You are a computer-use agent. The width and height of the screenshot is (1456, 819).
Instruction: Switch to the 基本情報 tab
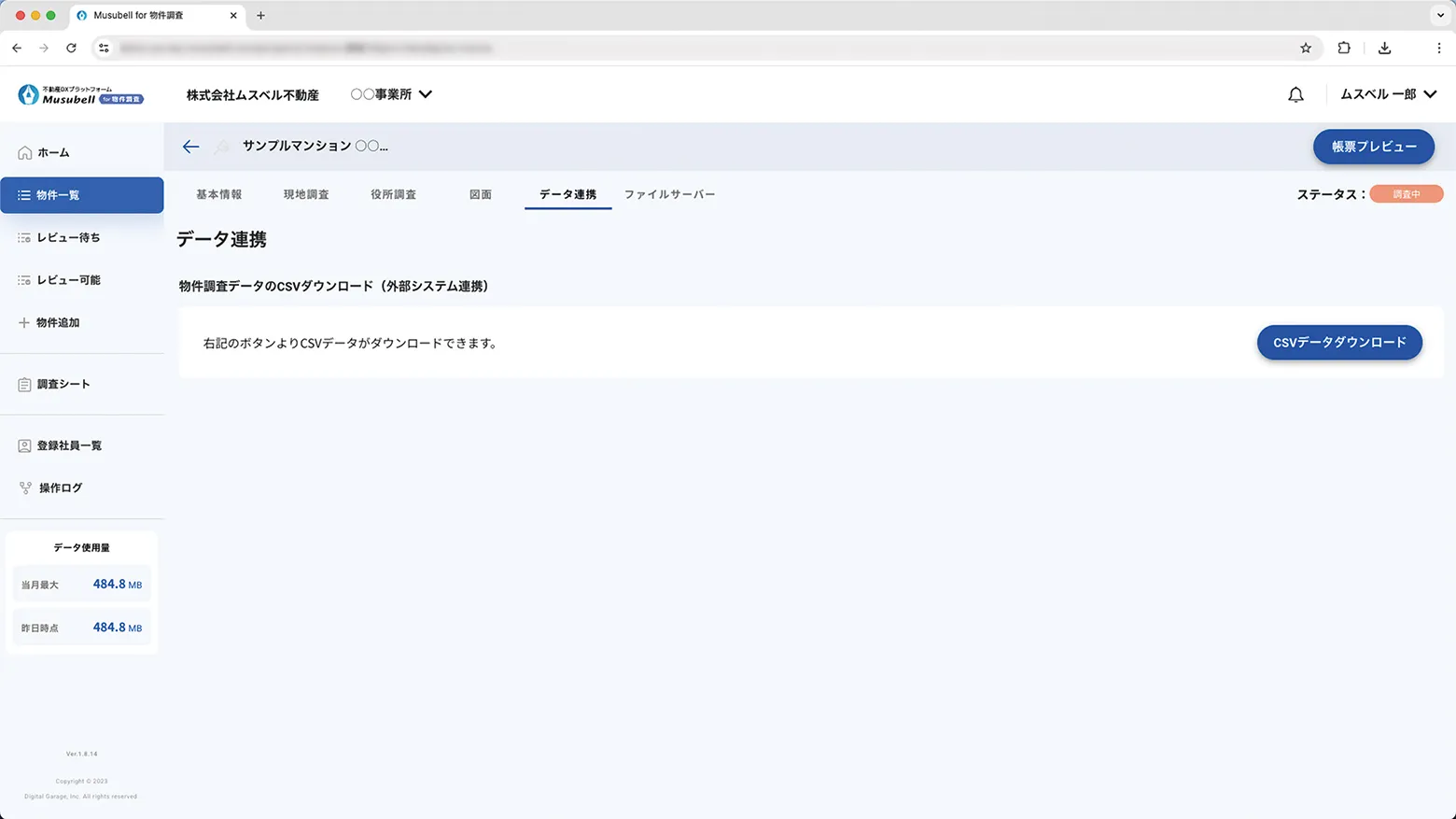218,193
